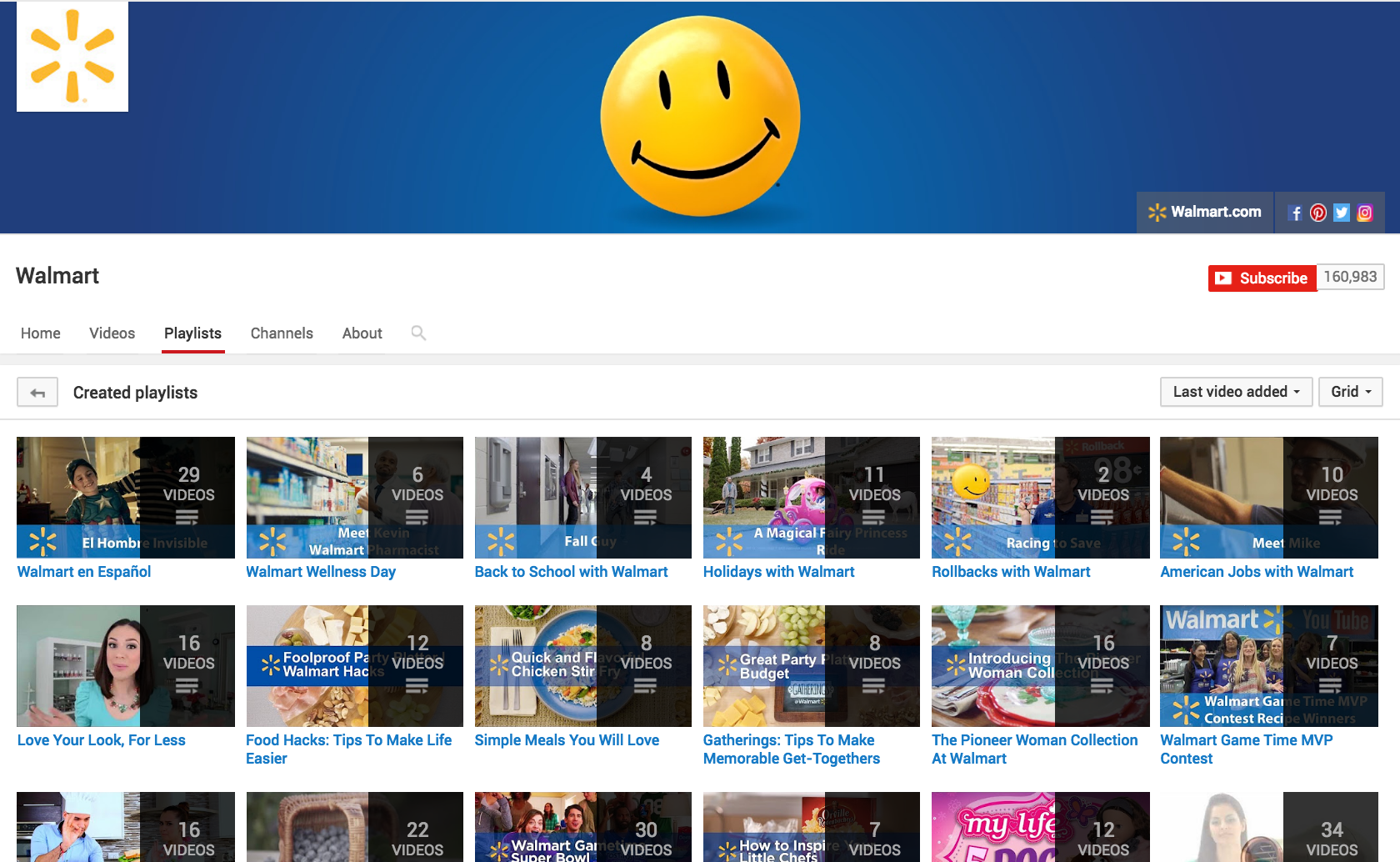The image size is (1400, 862).
Task: Expand the Grid view dropdown
Action: 1351,392
